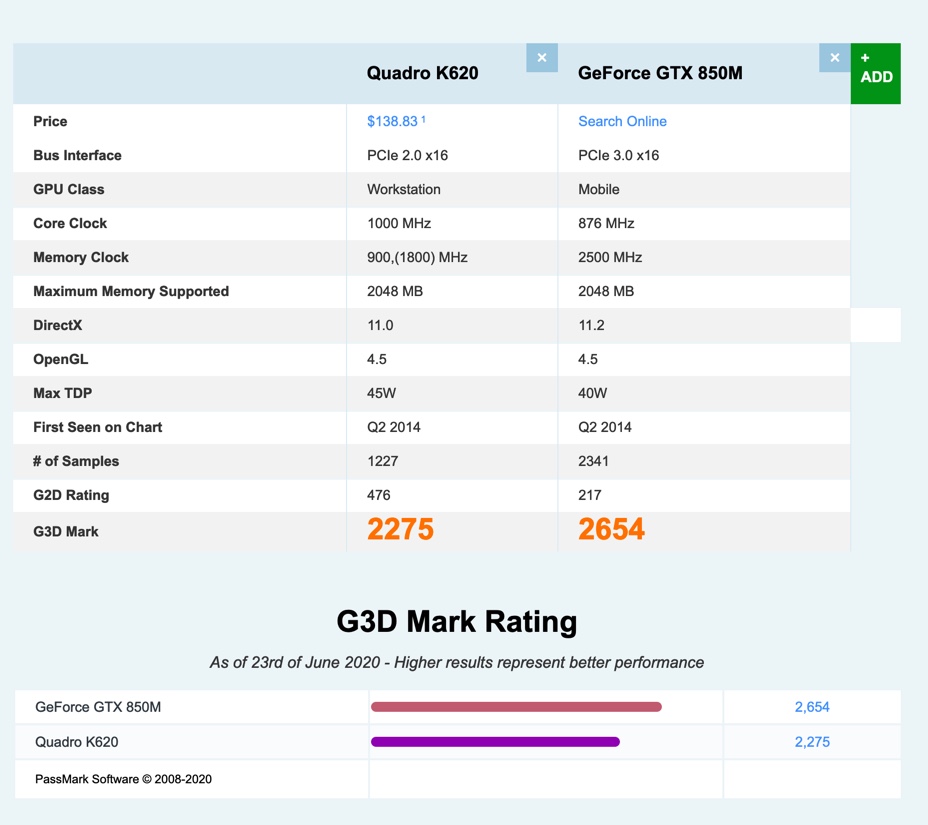
Task: Click the Memory Clock row label
Action: coord(81,257)
